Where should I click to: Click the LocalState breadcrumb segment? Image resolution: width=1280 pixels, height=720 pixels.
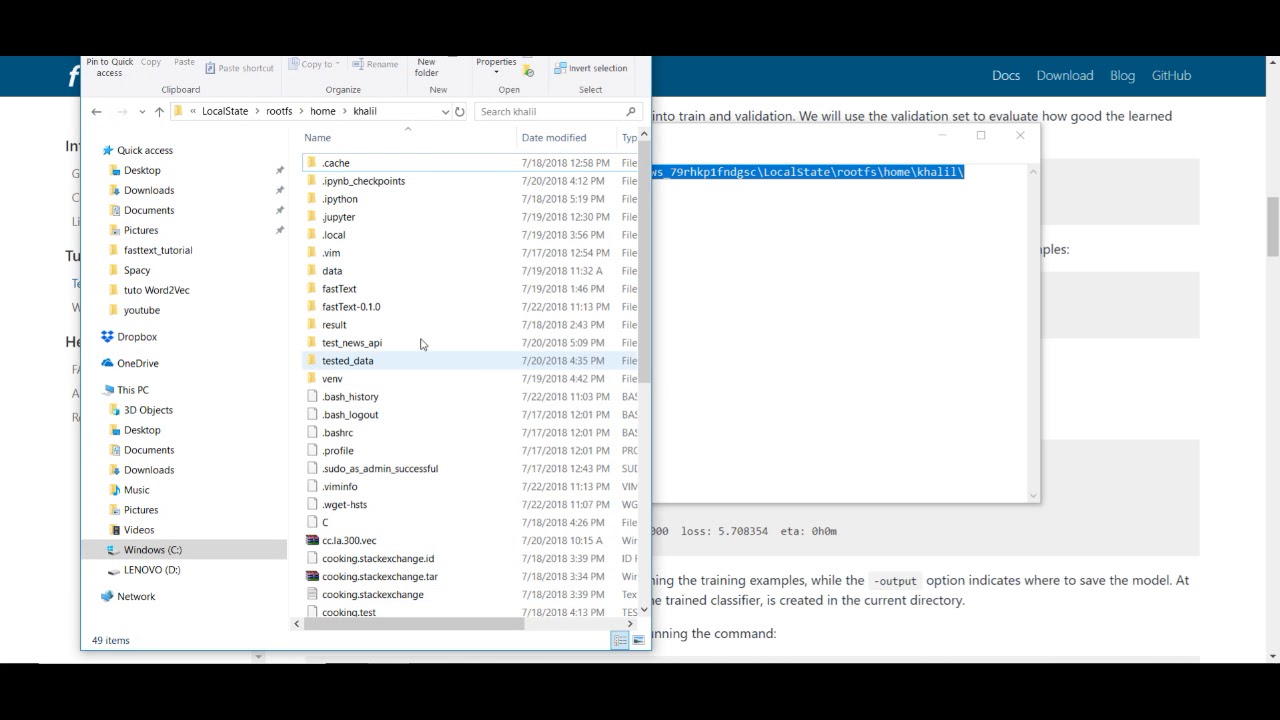click(x=225, y=112)
